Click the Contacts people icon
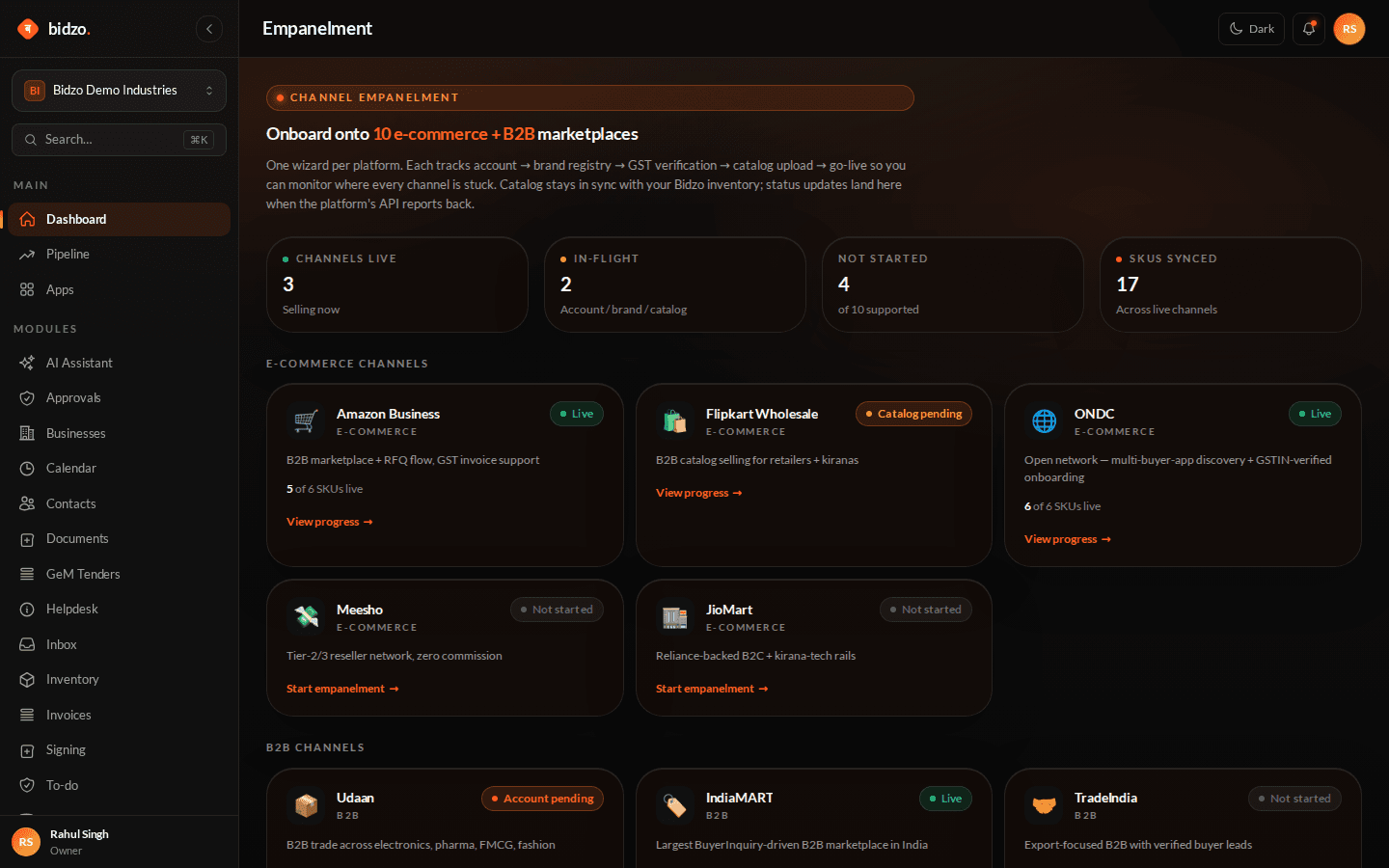Viewport: 1389px width, 868px height. tap(27, 503)
